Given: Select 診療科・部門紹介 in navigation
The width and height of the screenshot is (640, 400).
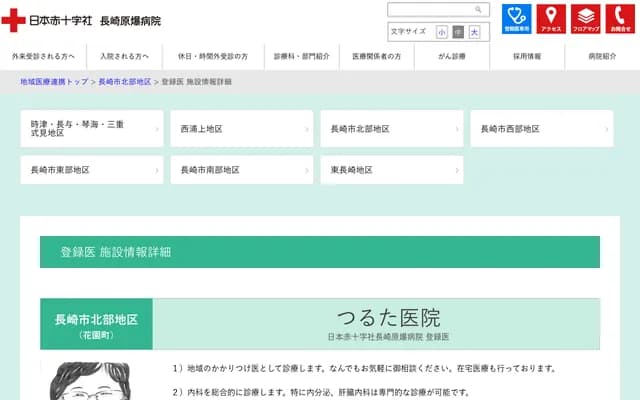Looking at the screenshot, I should (301, 57).
